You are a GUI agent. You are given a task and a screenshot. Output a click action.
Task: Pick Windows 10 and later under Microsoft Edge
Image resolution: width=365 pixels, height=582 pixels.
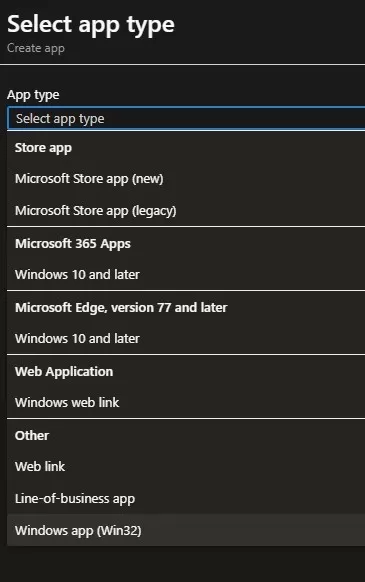point(186,339)
